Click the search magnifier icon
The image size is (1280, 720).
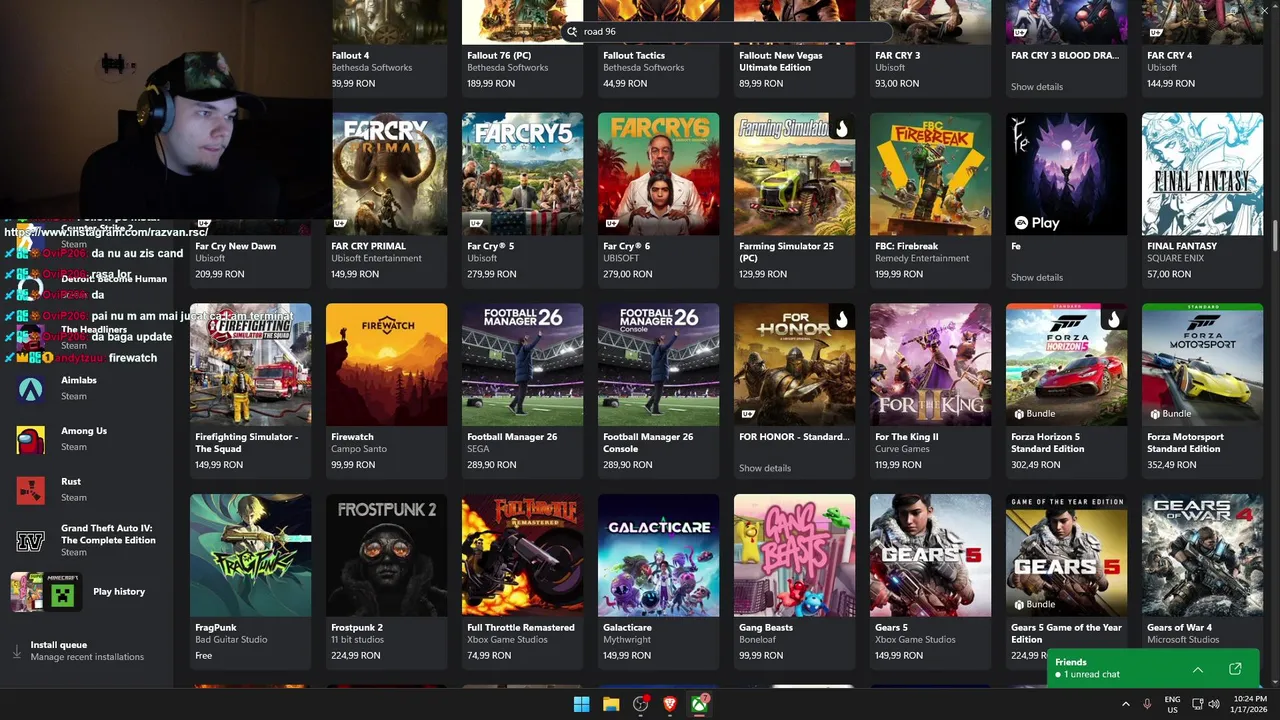[x=572, y=32]
